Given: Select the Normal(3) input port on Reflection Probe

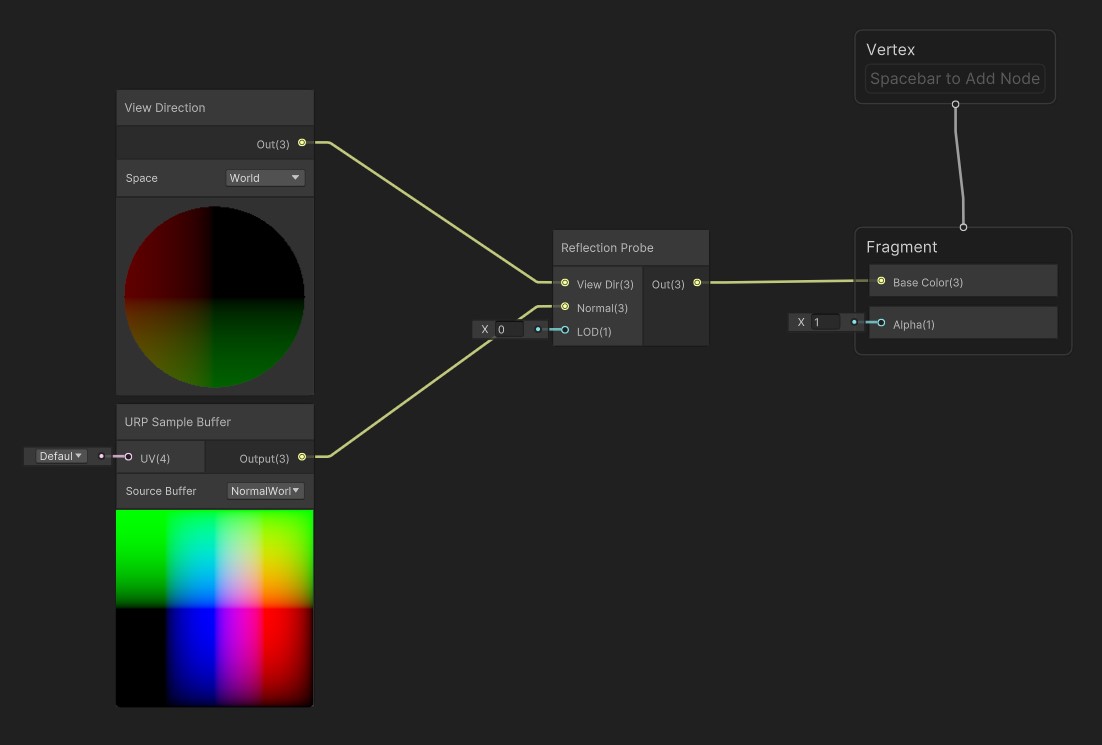Looking at the screenshot, I should coord(563,308).
